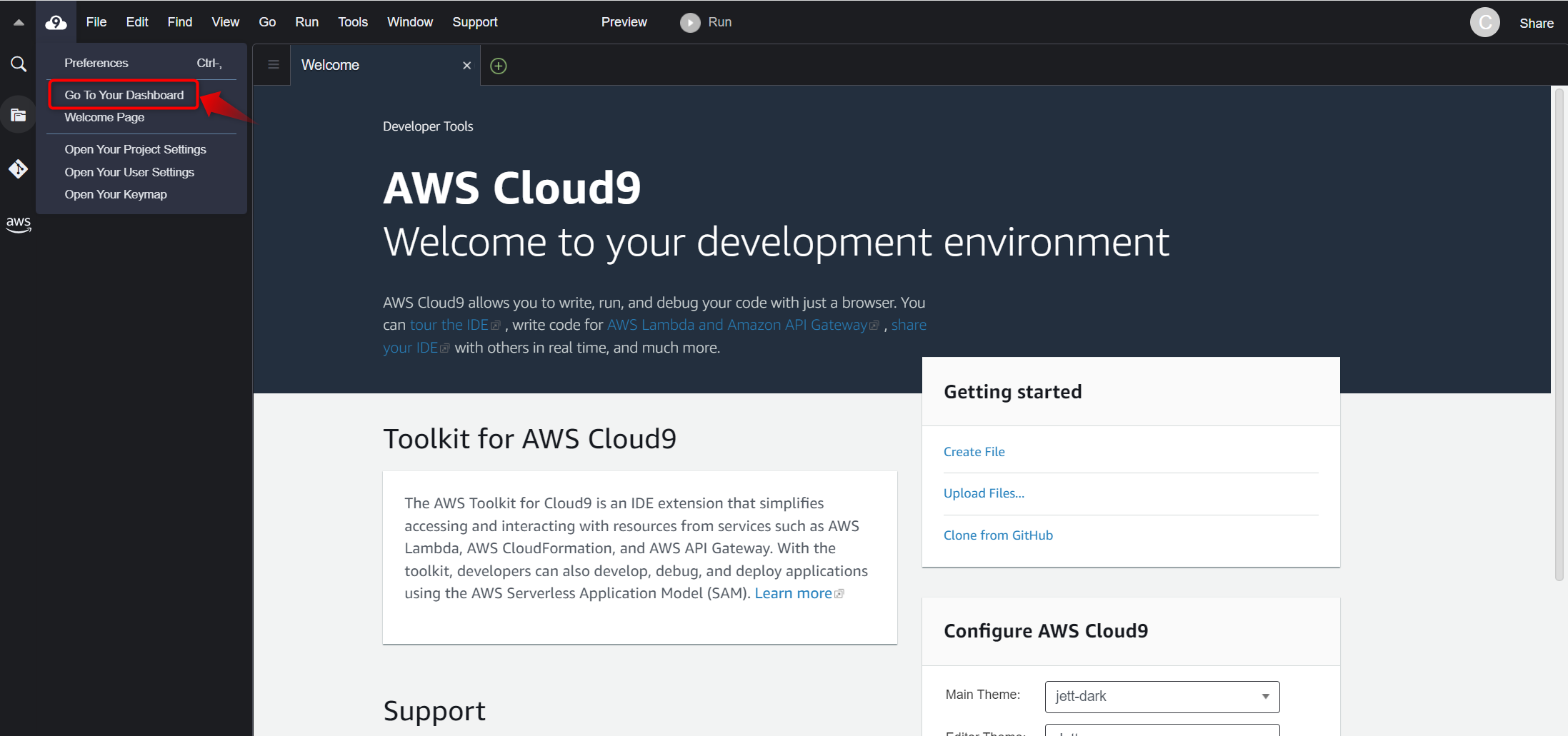Follow the 'tour the IDE' link
The height and width of the screenshot is (736, 1568).
point(455,325)
